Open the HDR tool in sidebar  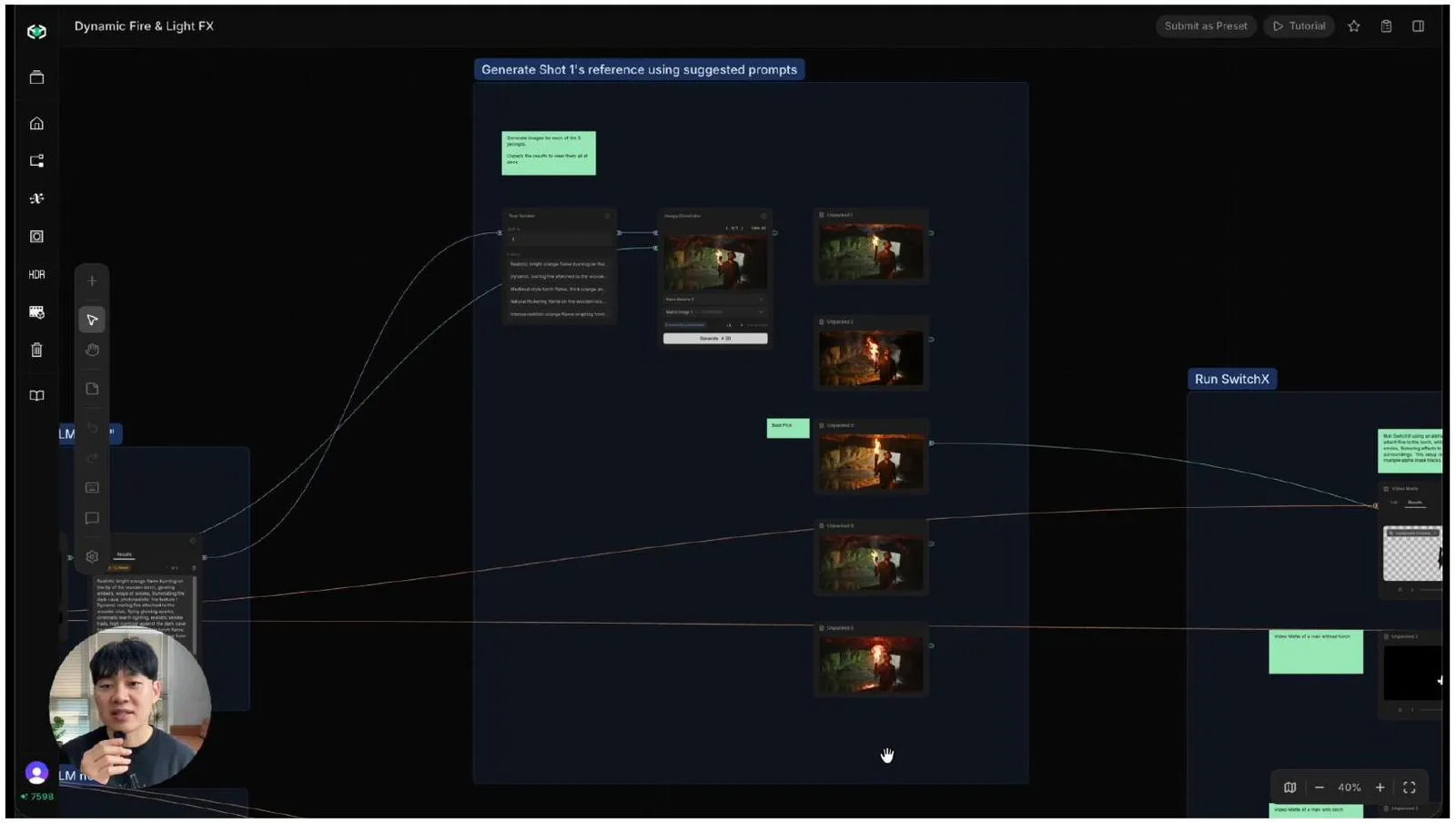coord(36,274)
